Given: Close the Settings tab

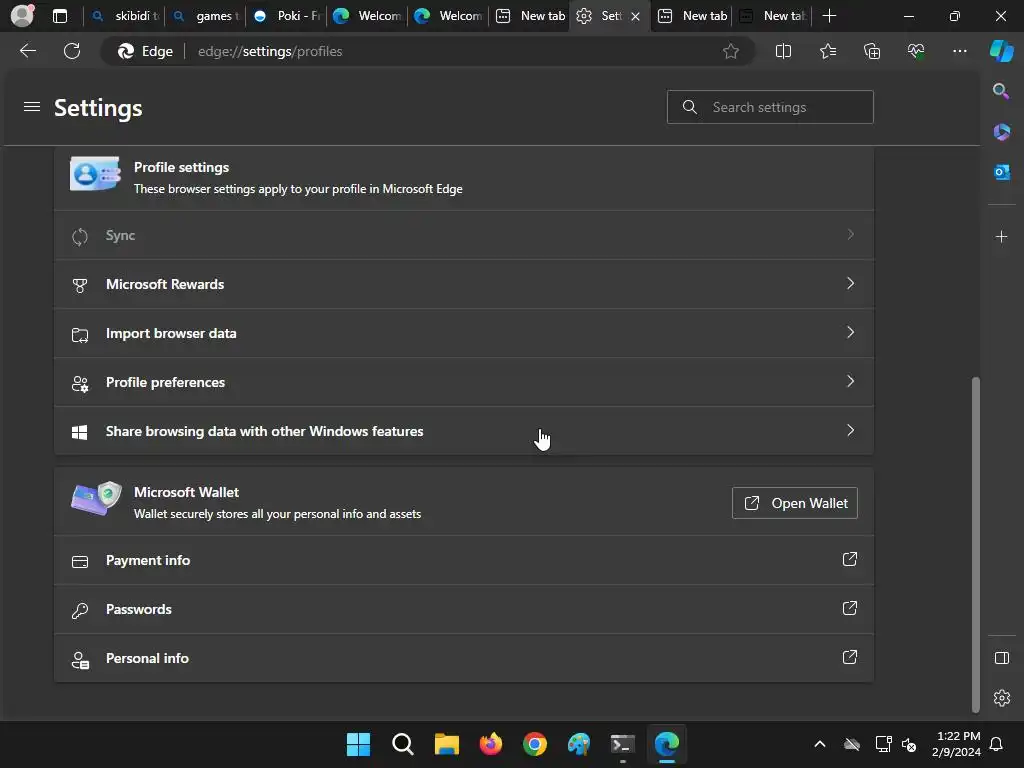Looking at the screenshot, I should [x=635, y=16].
